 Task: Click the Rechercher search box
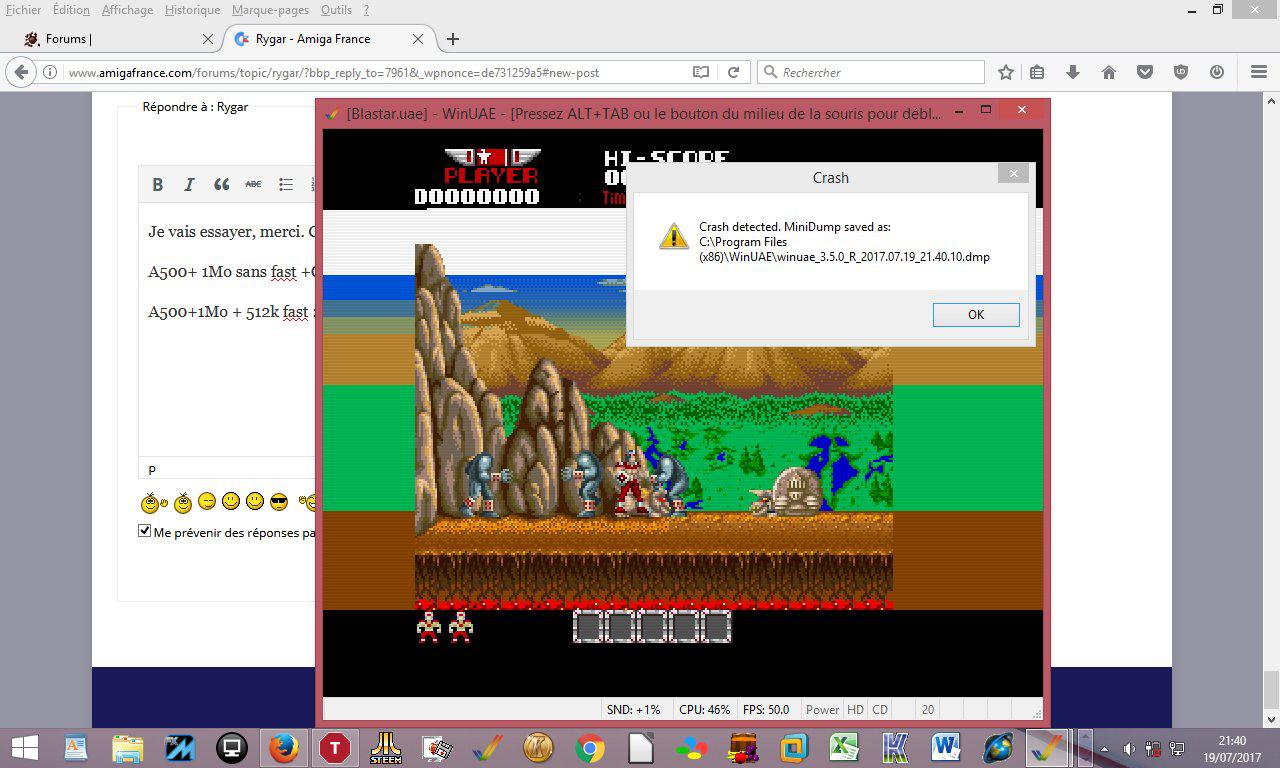click(871, 72)
